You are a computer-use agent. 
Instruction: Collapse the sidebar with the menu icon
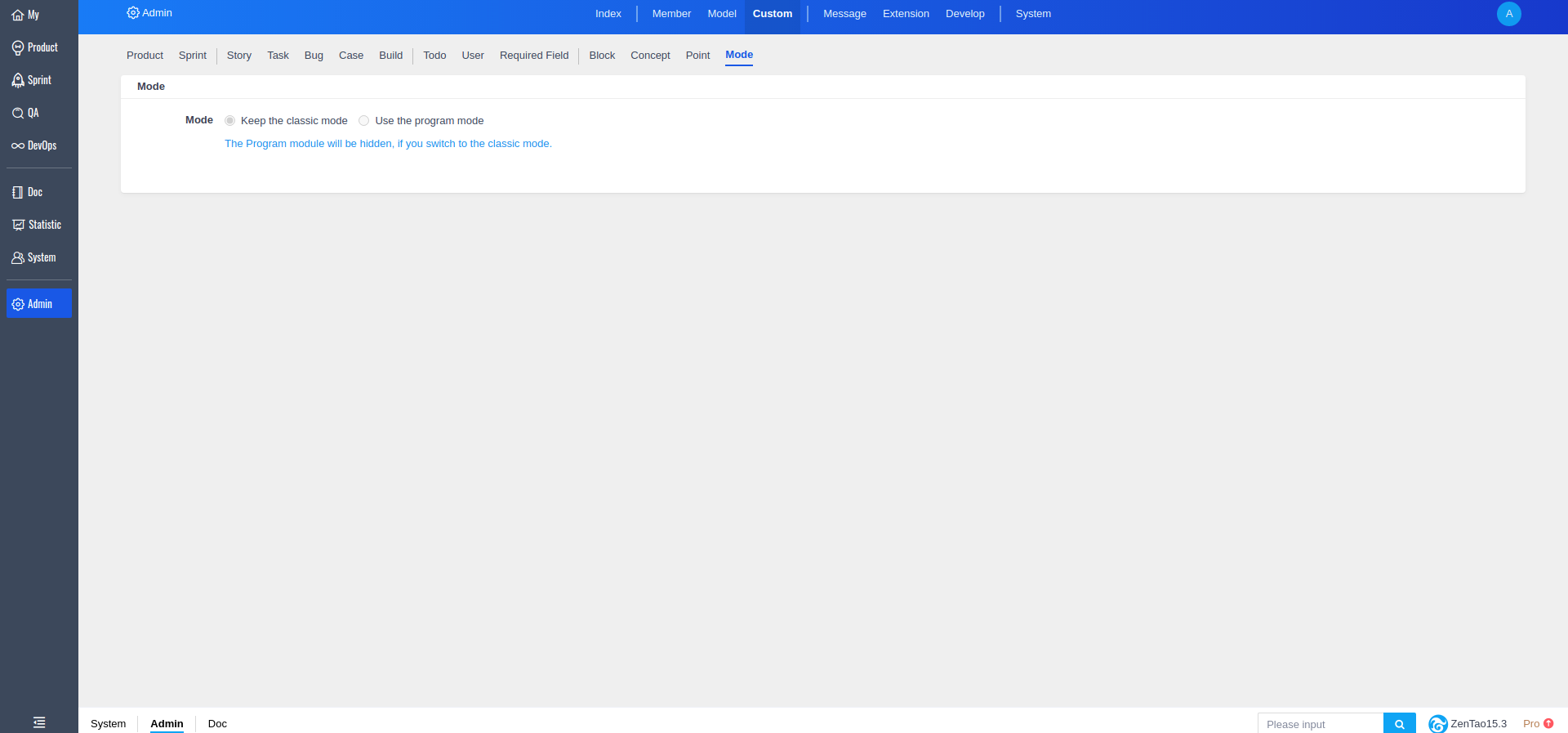pyautogui.click(x=39, y=722)
